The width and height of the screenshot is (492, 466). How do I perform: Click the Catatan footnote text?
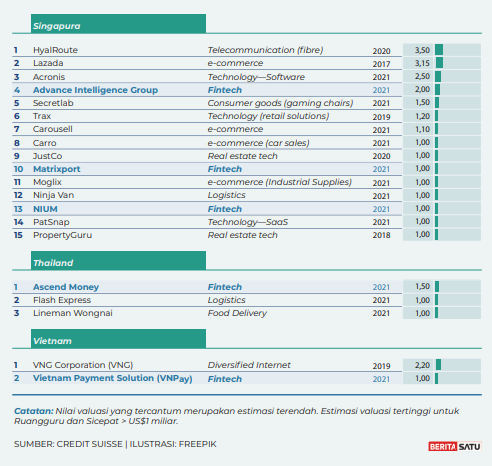point(237,416)
